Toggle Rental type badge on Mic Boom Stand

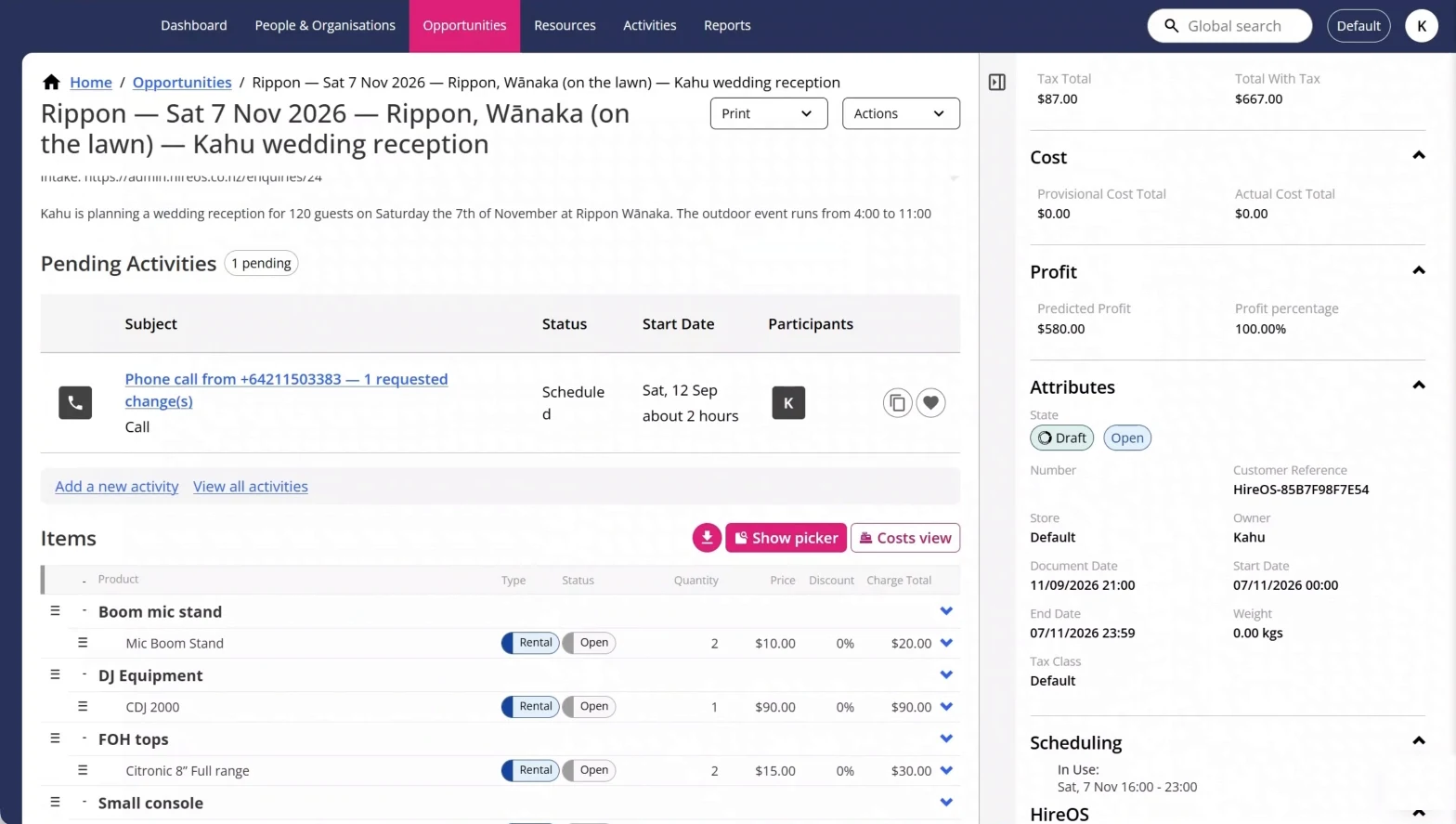530,643
